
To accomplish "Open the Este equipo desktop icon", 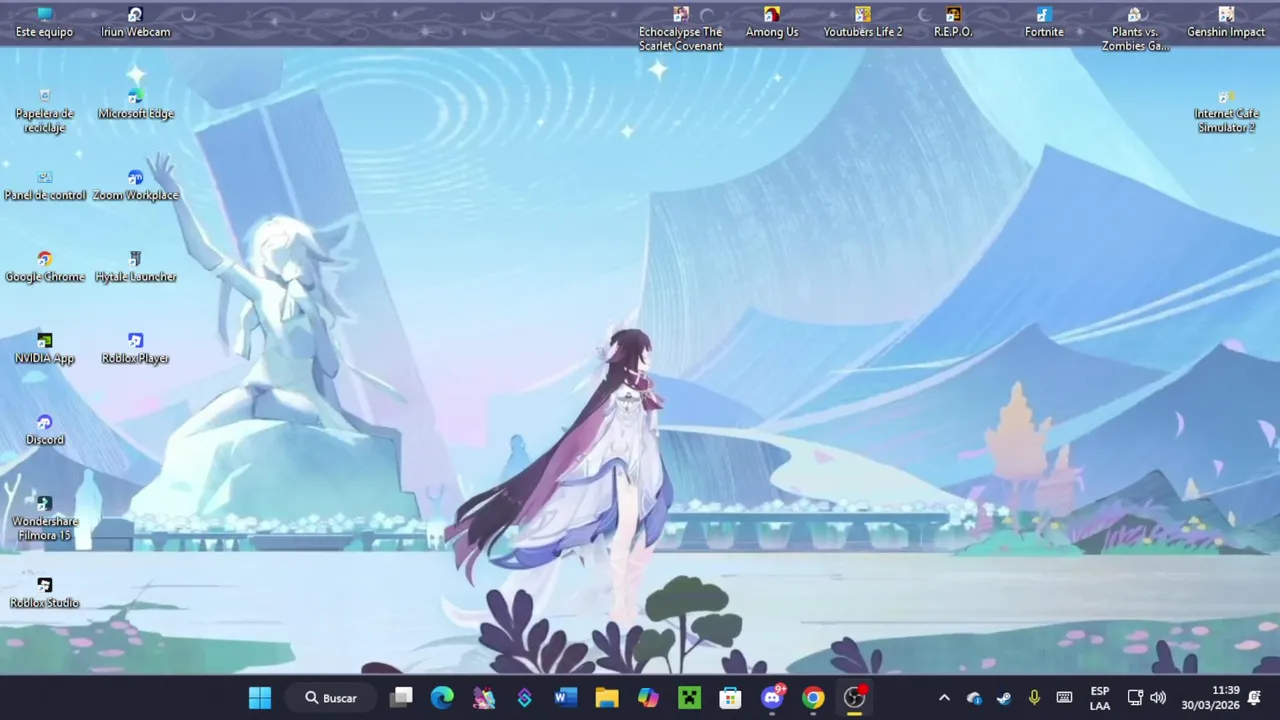I will (x=44, y=22).
